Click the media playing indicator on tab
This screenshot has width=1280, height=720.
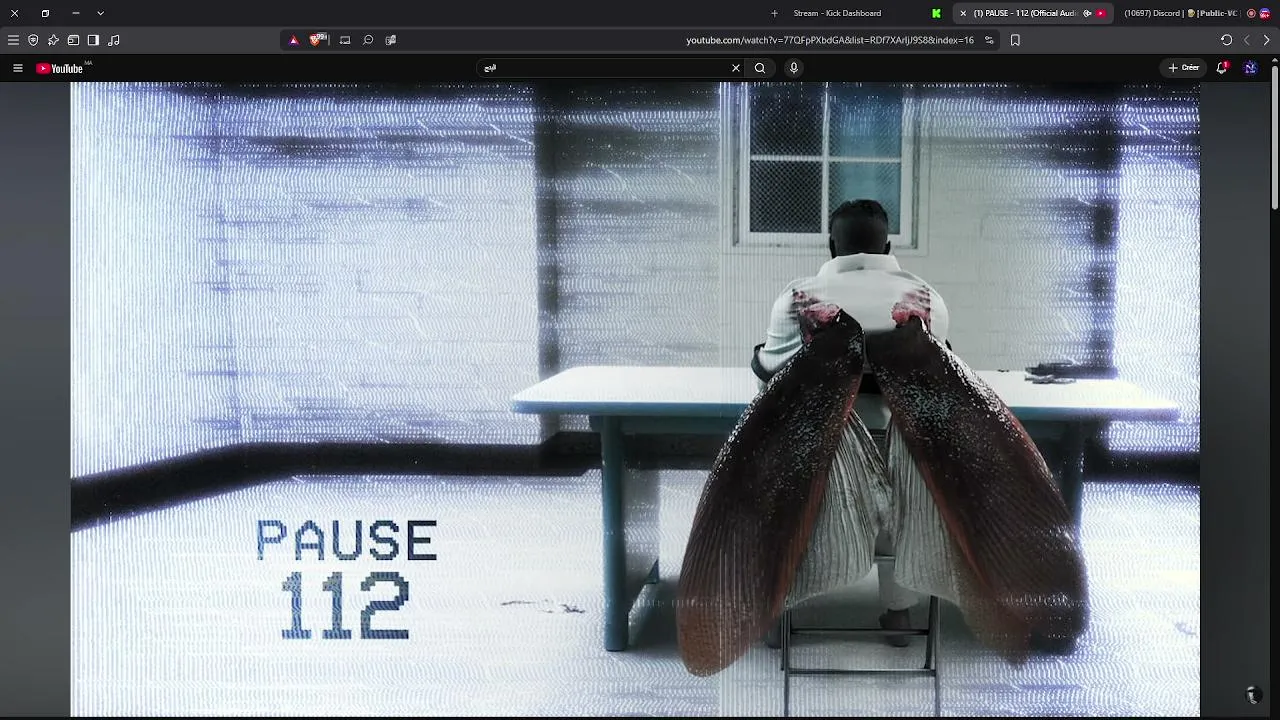tap(1087, 13)
